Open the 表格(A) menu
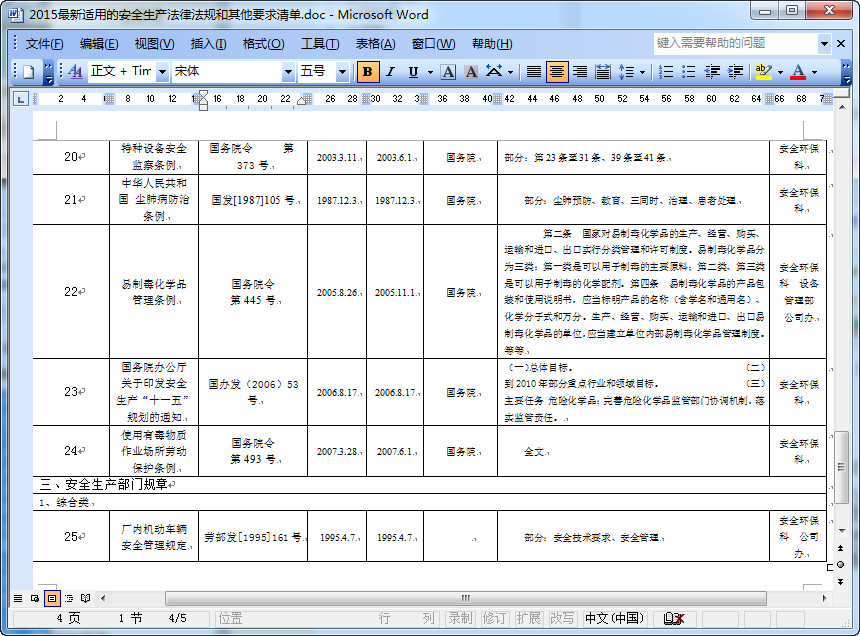The height and width of the screenshot is (636, 860). click(x=375, y=44)
